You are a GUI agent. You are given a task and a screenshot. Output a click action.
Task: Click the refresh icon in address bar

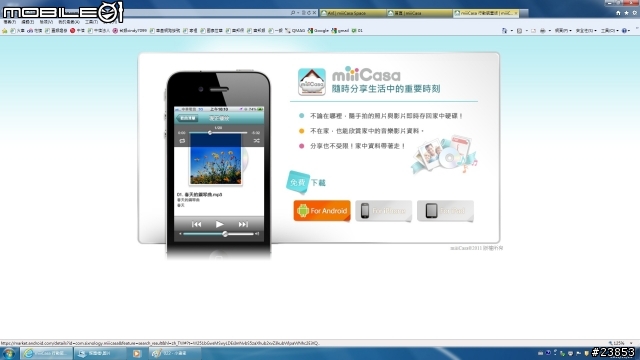[x=309, y=13]
